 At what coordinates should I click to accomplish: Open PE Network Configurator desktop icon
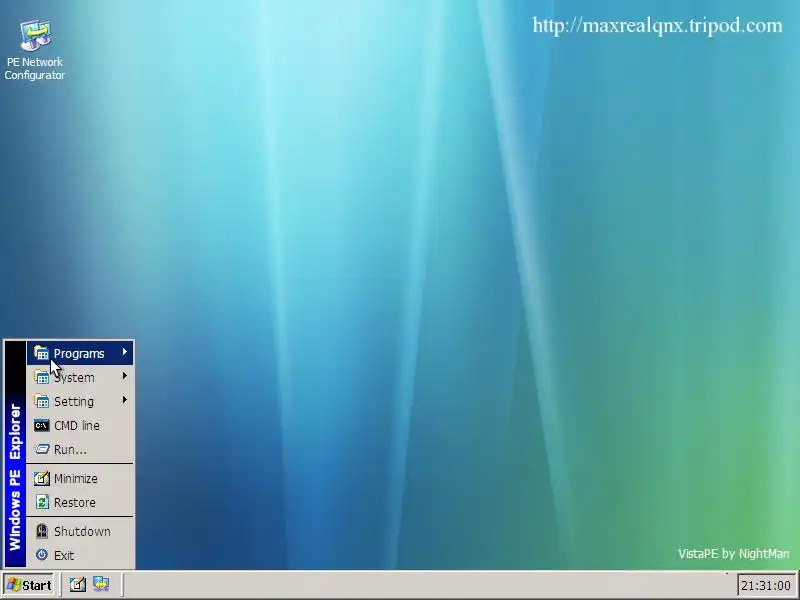[x=35, y=49]
